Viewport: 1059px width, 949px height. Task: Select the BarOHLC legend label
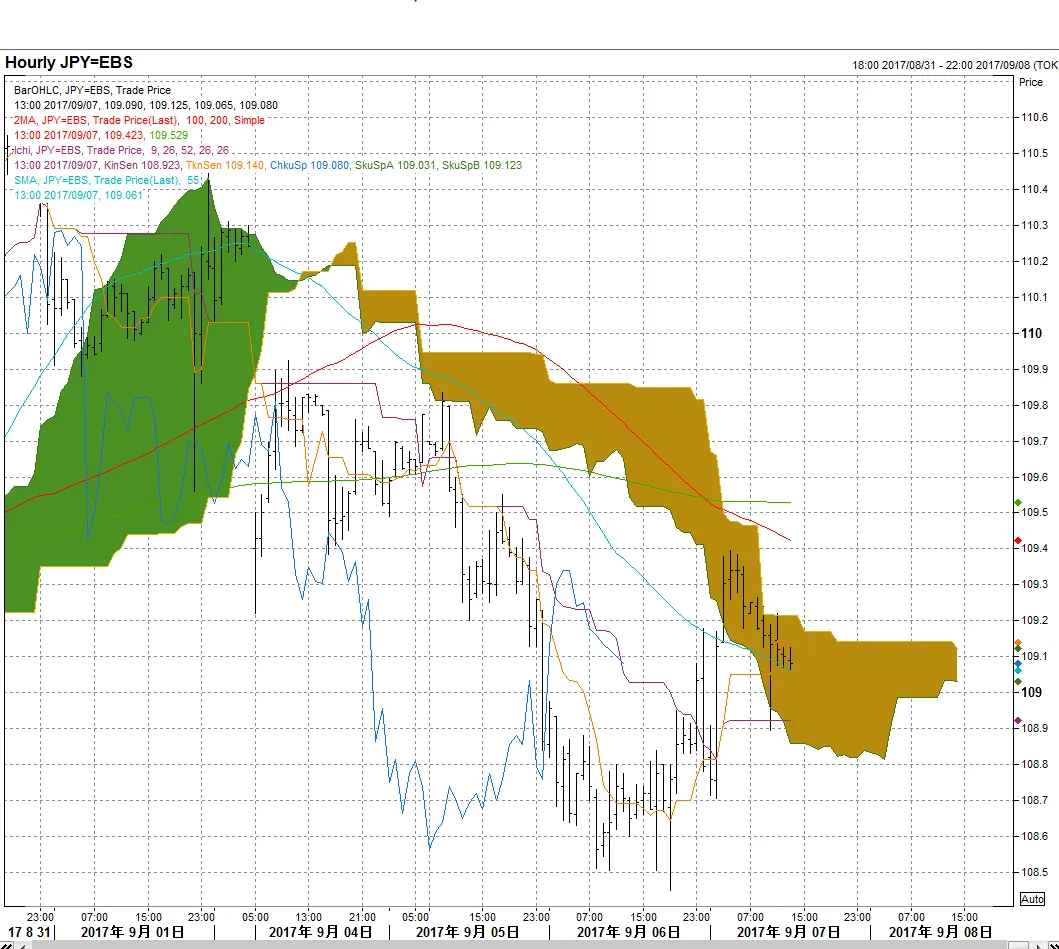point(91,90)
